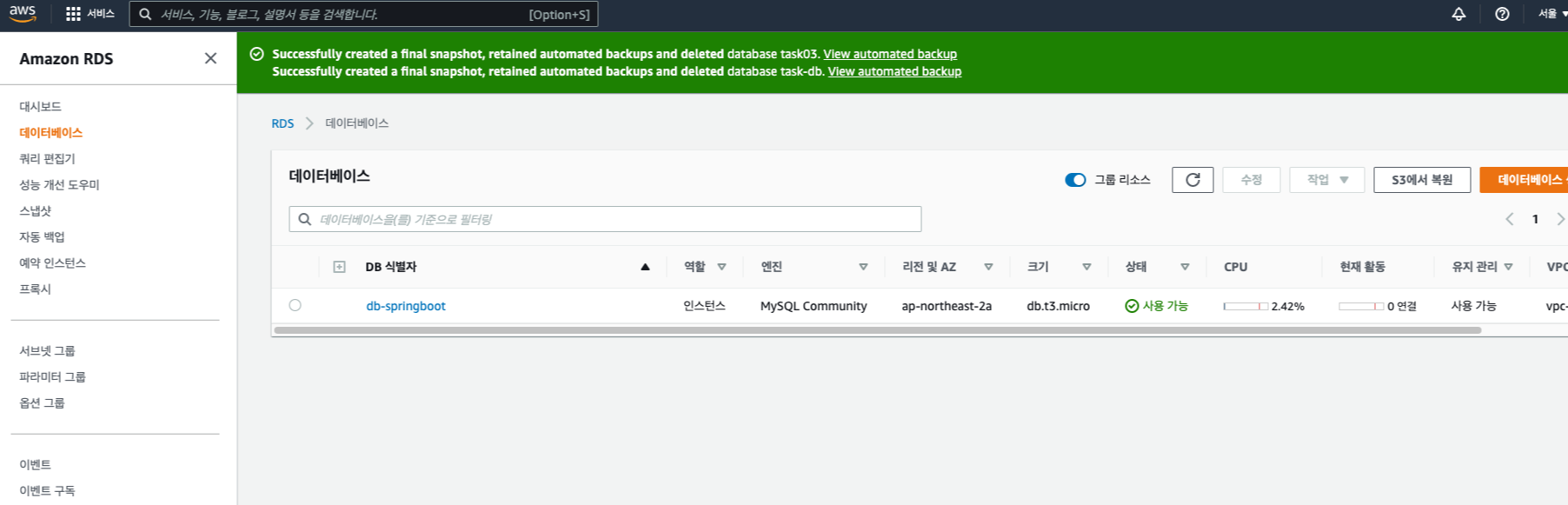Expand all rows with plus icon
Screen dimensions: 1568x505
339,267
